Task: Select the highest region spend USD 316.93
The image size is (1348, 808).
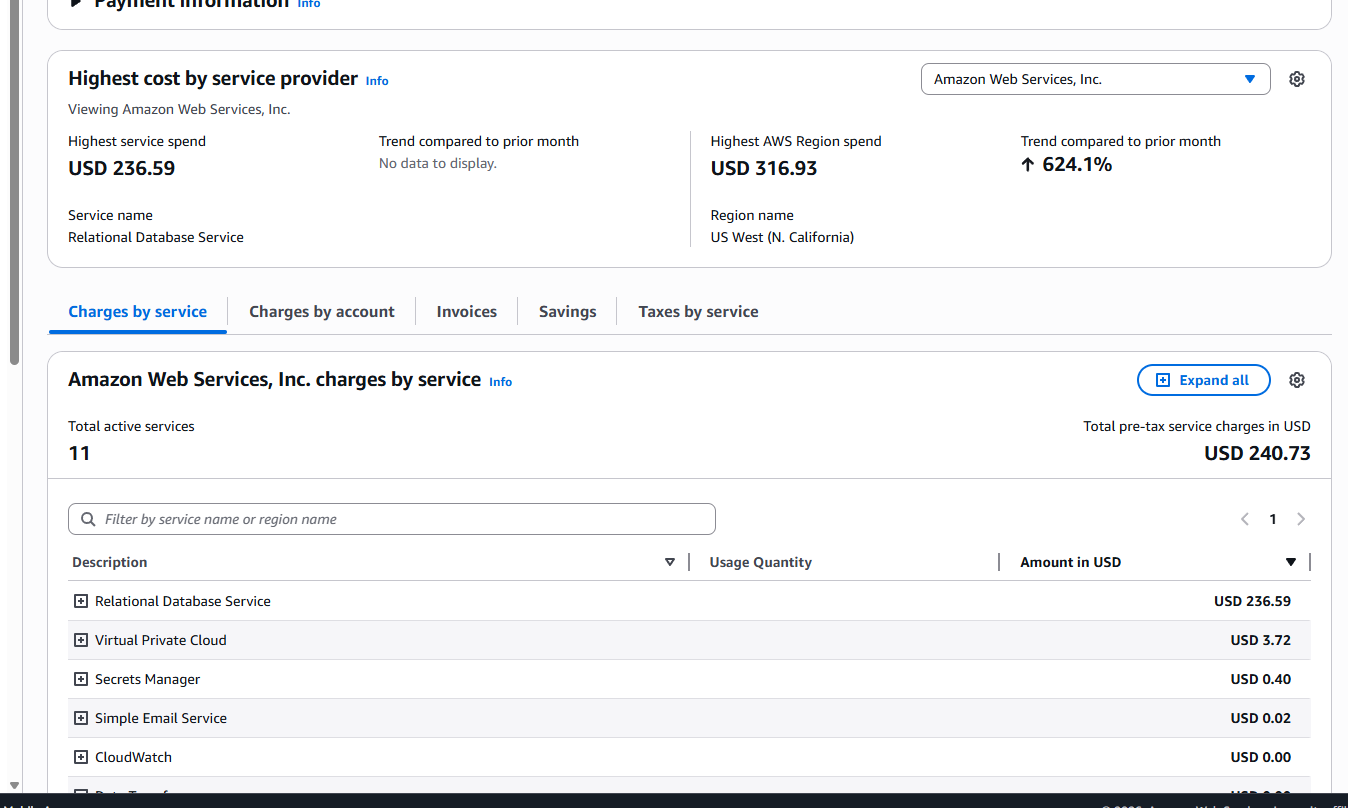Action: 764,168
